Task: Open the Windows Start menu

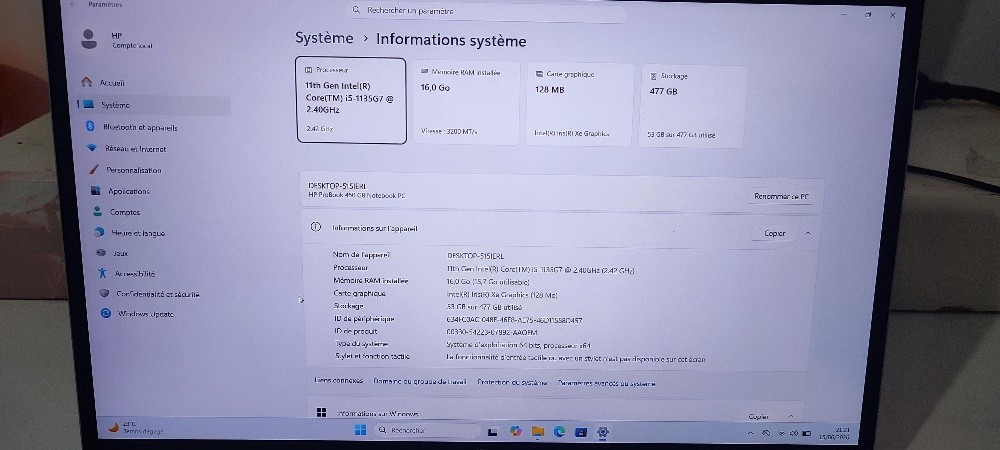Action: click(x=360, y=430)
